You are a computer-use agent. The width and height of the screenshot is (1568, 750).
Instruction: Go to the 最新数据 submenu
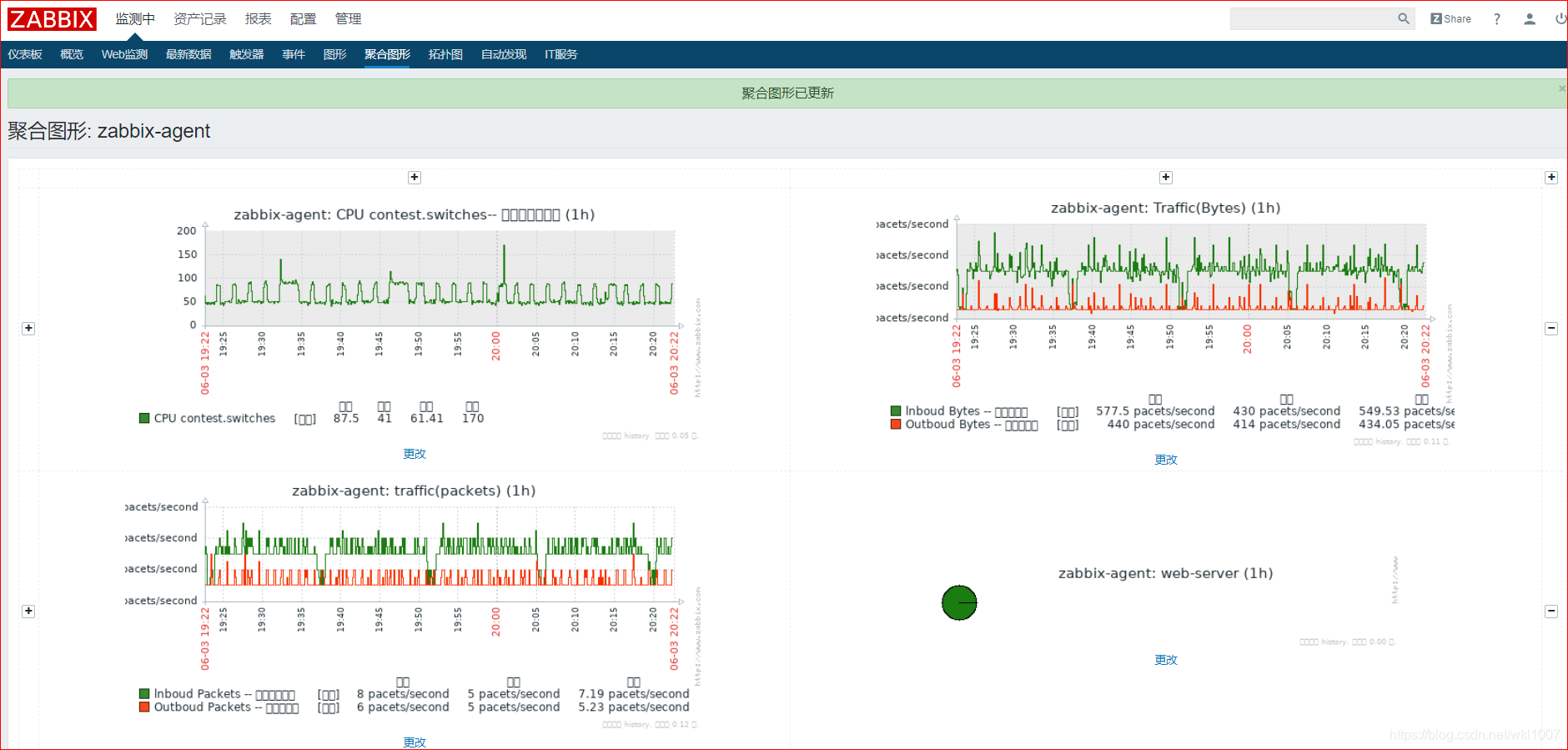point(188,54)
